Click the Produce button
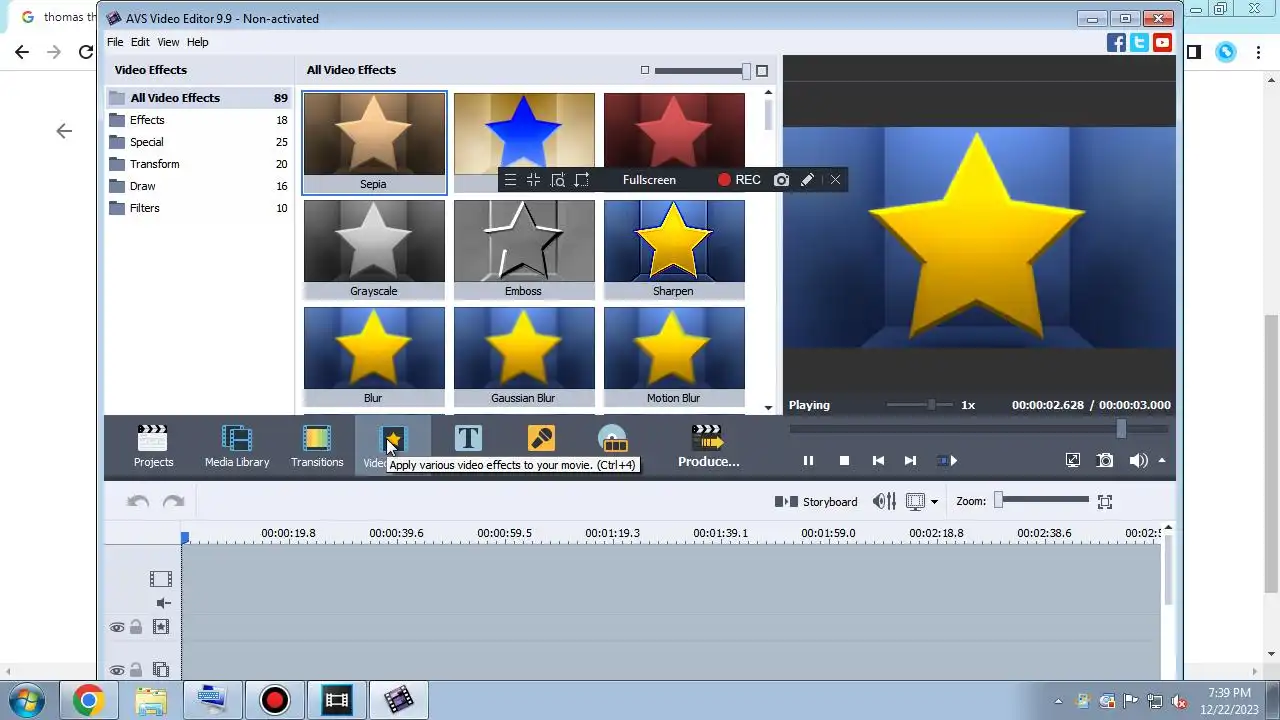The image size is (1280, 720). [x=708, y=446]
